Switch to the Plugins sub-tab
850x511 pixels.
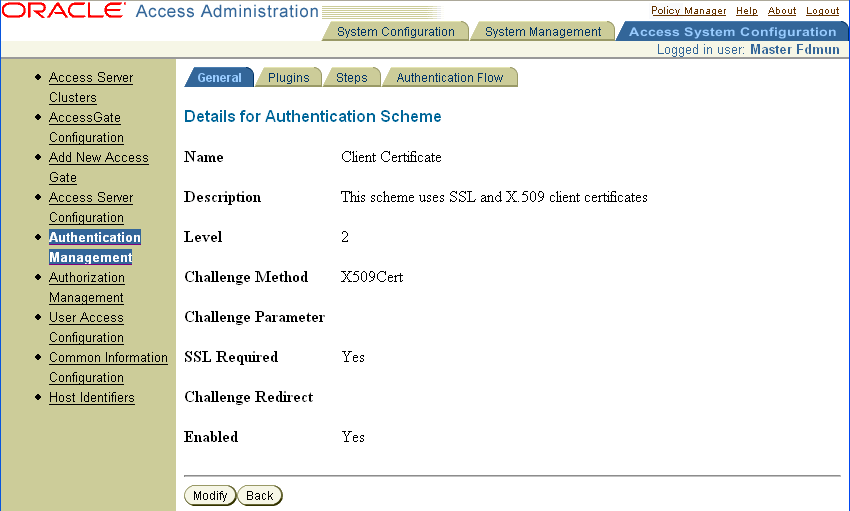point(288,77)
